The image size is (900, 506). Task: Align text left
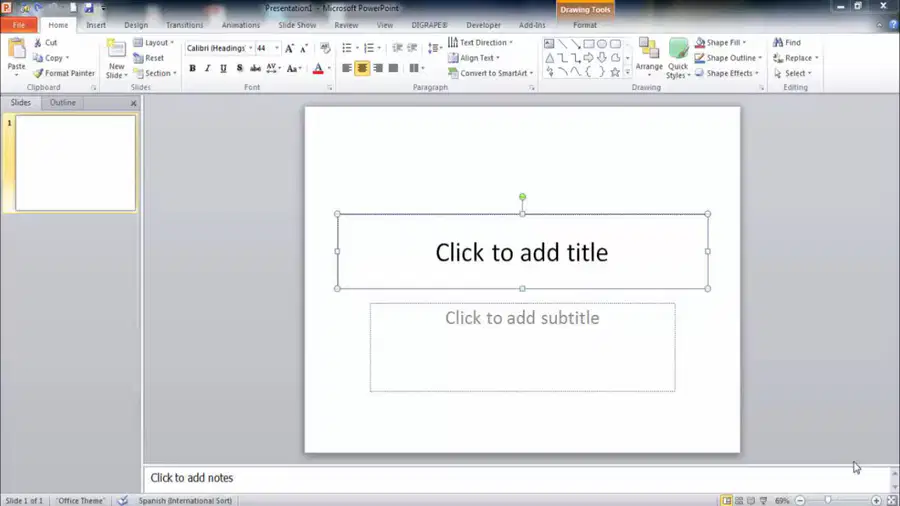point(347,68)
